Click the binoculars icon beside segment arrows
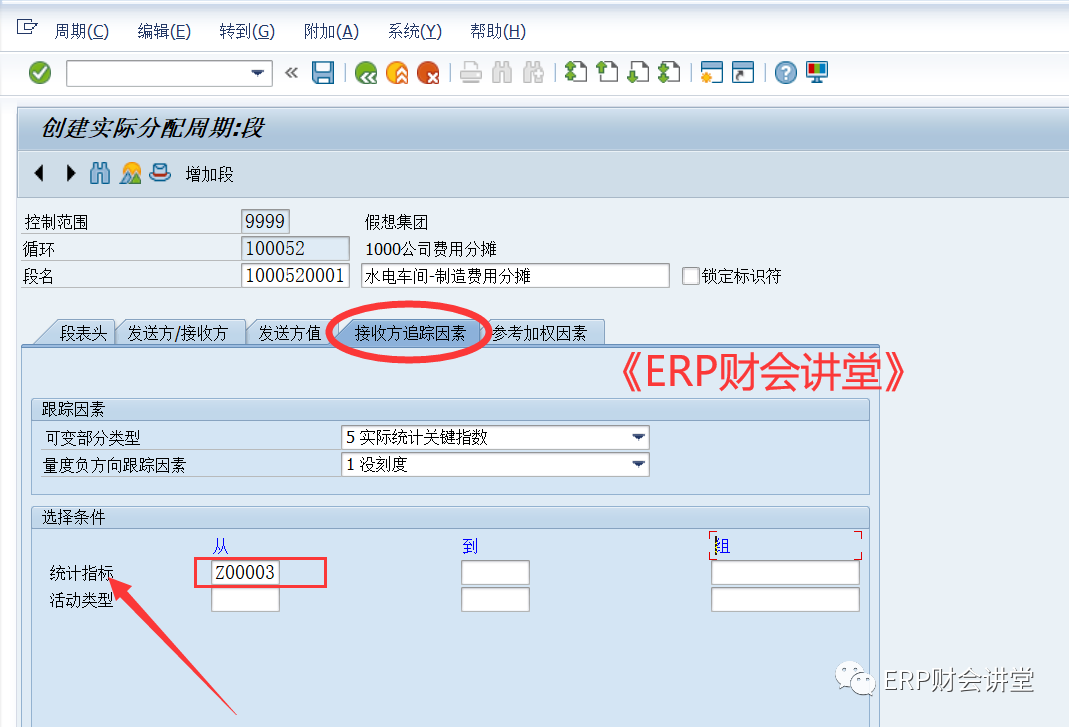Viewport: 1069px width, 727px height. (100, 174)
